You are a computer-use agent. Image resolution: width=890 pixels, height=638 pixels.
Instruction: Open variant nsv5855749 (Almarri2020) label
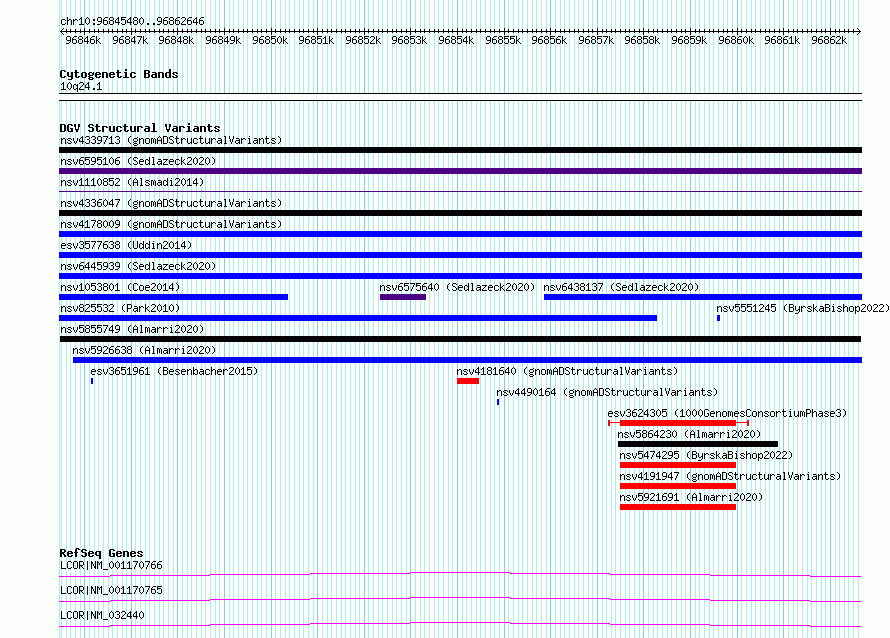coord(132,329)
